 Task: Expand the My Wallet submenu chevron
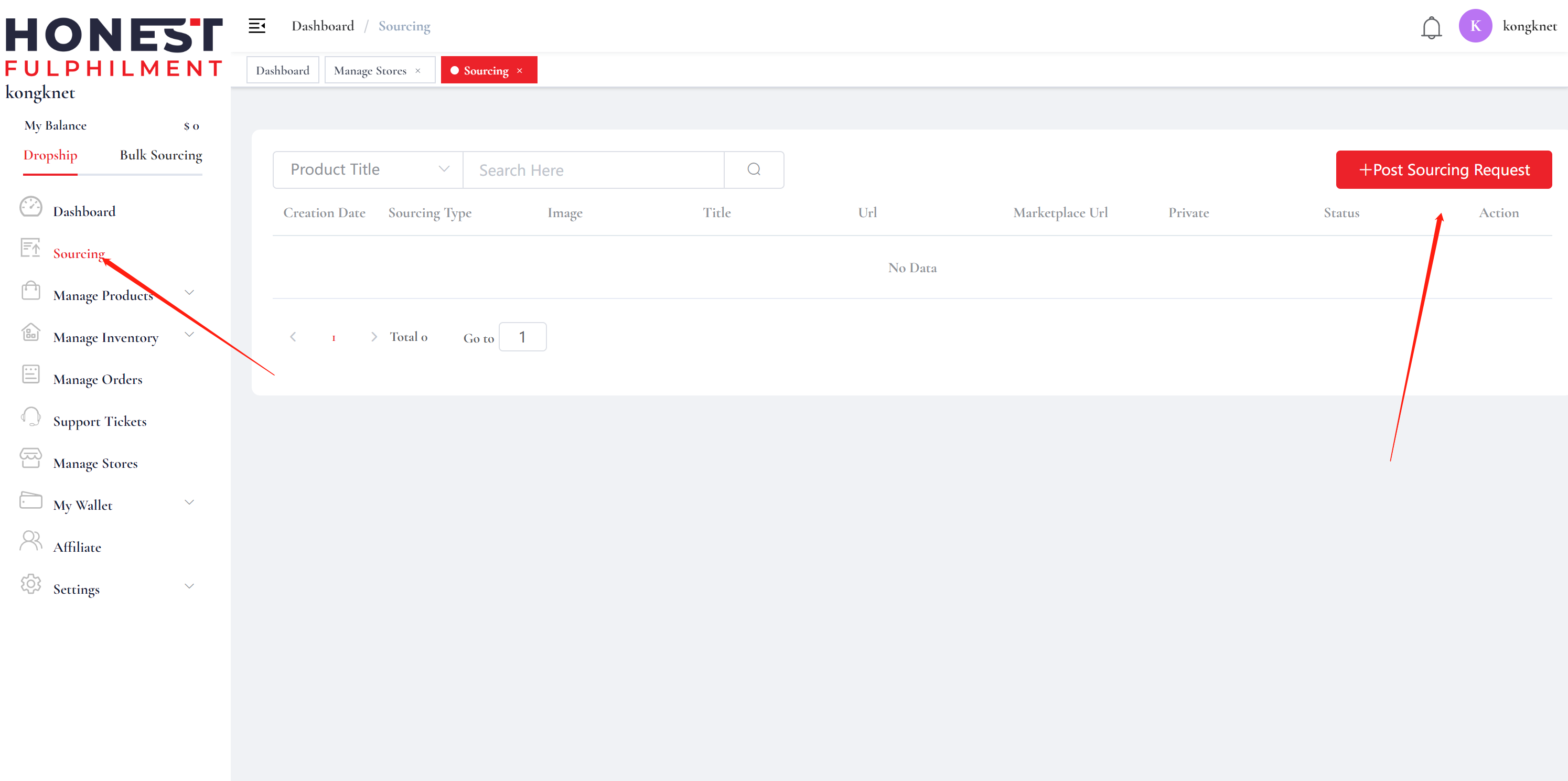[x=189, y=503]
